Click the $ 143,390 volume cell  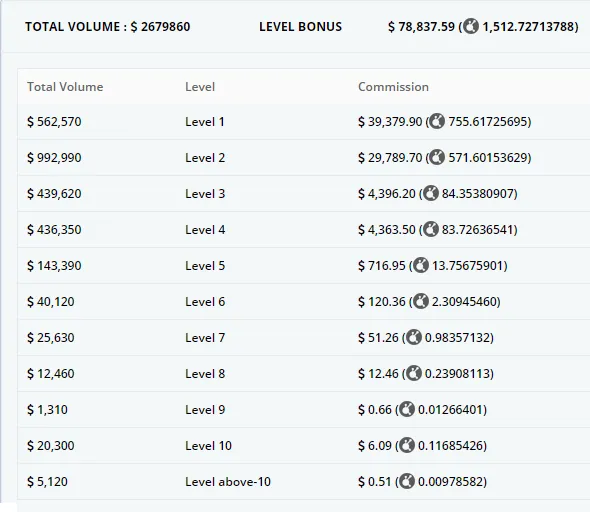coord(54,266)
